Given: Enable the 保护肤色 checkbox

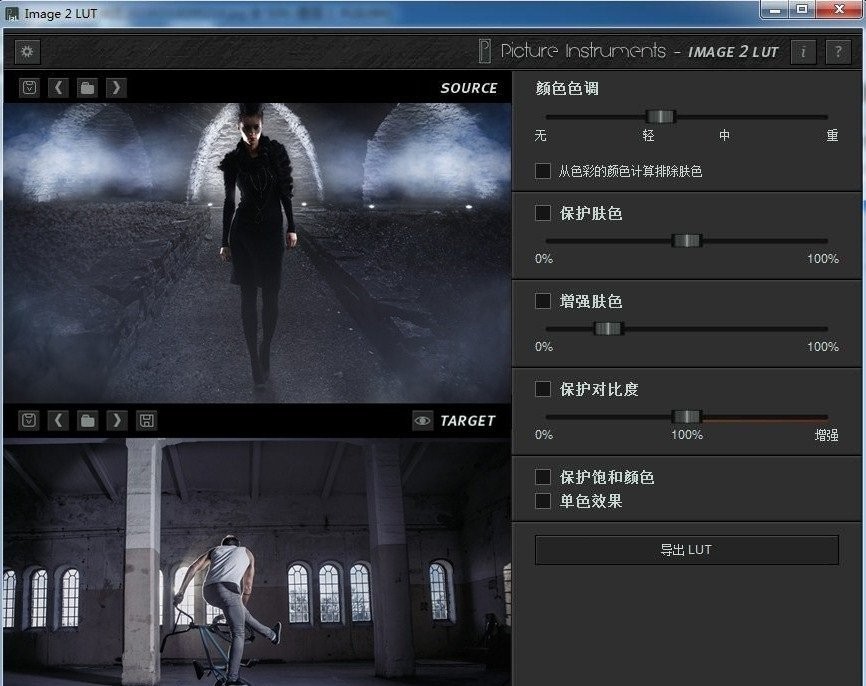Looking at the screenshot, I should 543,213.
